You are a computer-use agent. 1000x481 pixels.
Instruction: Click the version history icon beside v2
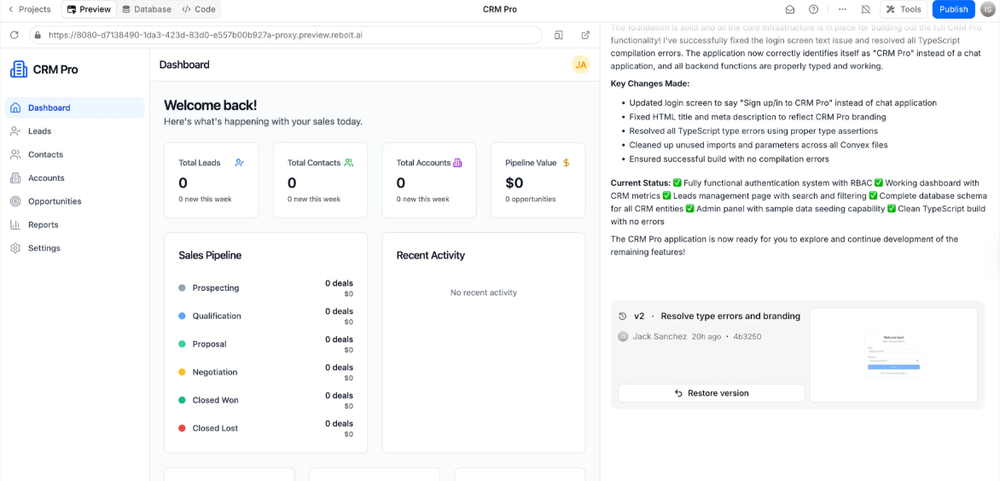coord(623,316)
